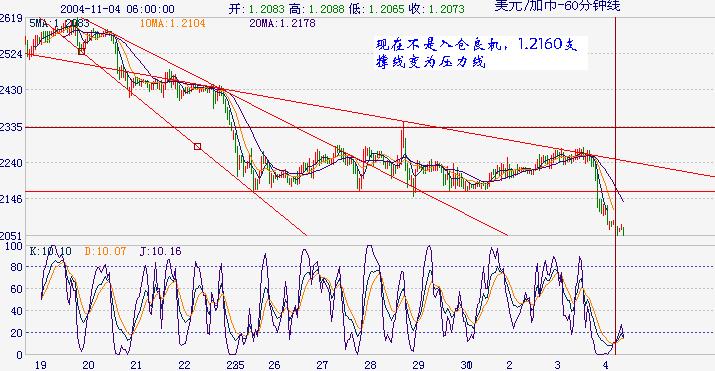Click the orange 10MA:1.2104 label
This screenshot has height=371, width=715.
pos(172,23)
